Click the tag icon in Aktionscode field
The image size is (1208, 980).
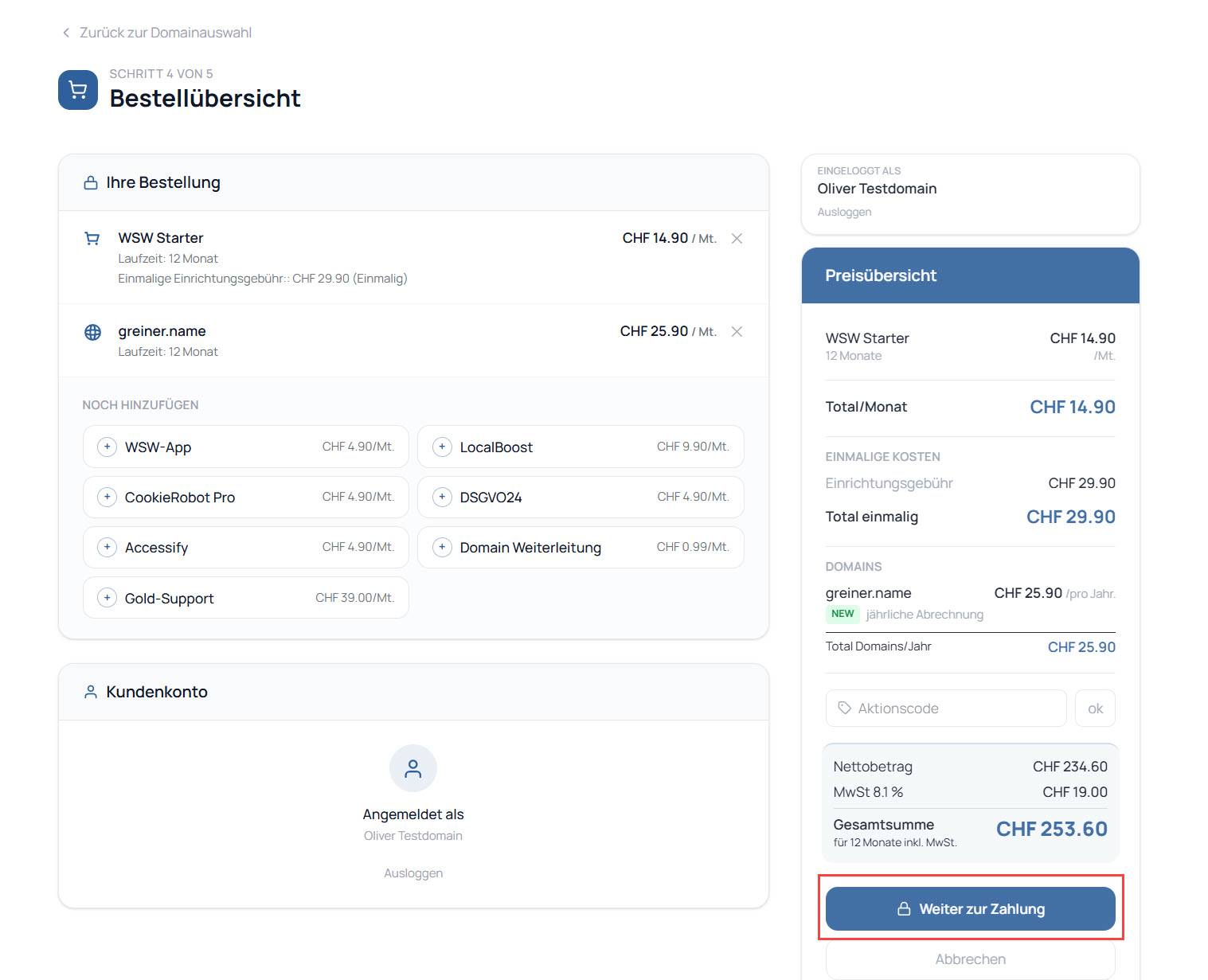pos(845,708)
